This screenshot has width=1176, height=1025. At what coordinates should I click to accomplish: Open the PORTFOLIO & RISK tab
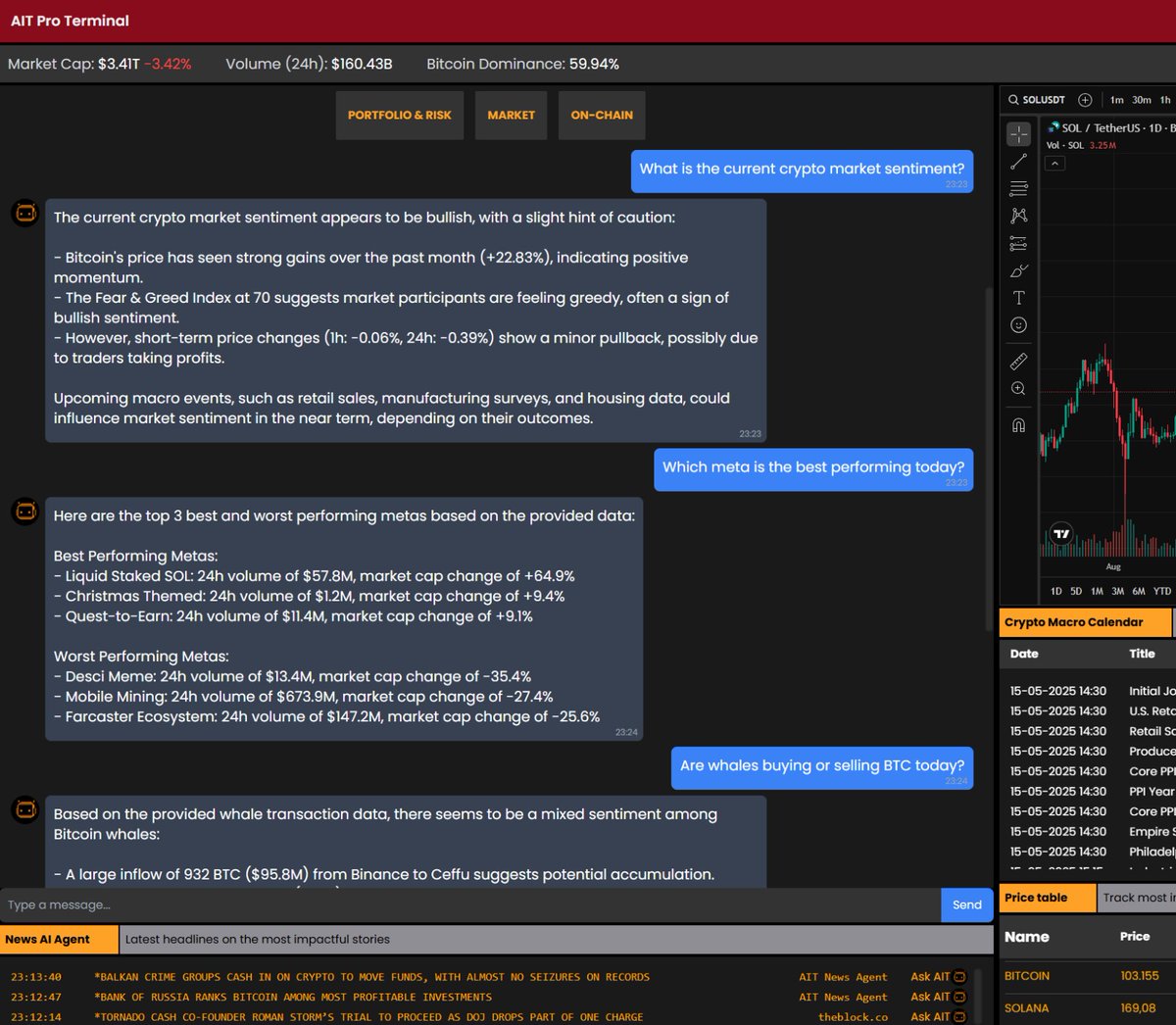pyautogui.click(x=400, y=116)
